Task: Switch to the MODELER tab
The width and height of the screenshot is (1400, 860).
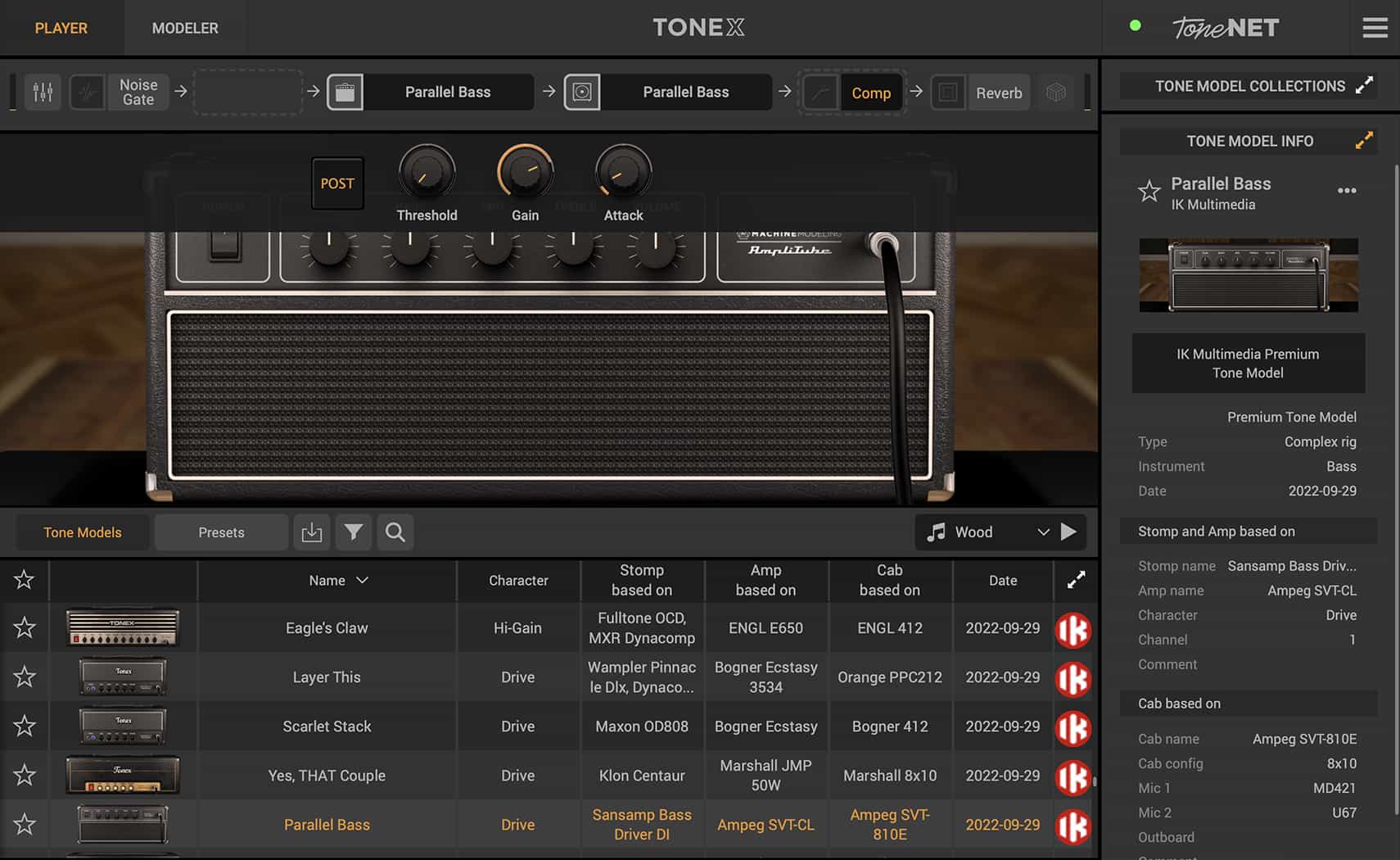Action: (185, 28)
